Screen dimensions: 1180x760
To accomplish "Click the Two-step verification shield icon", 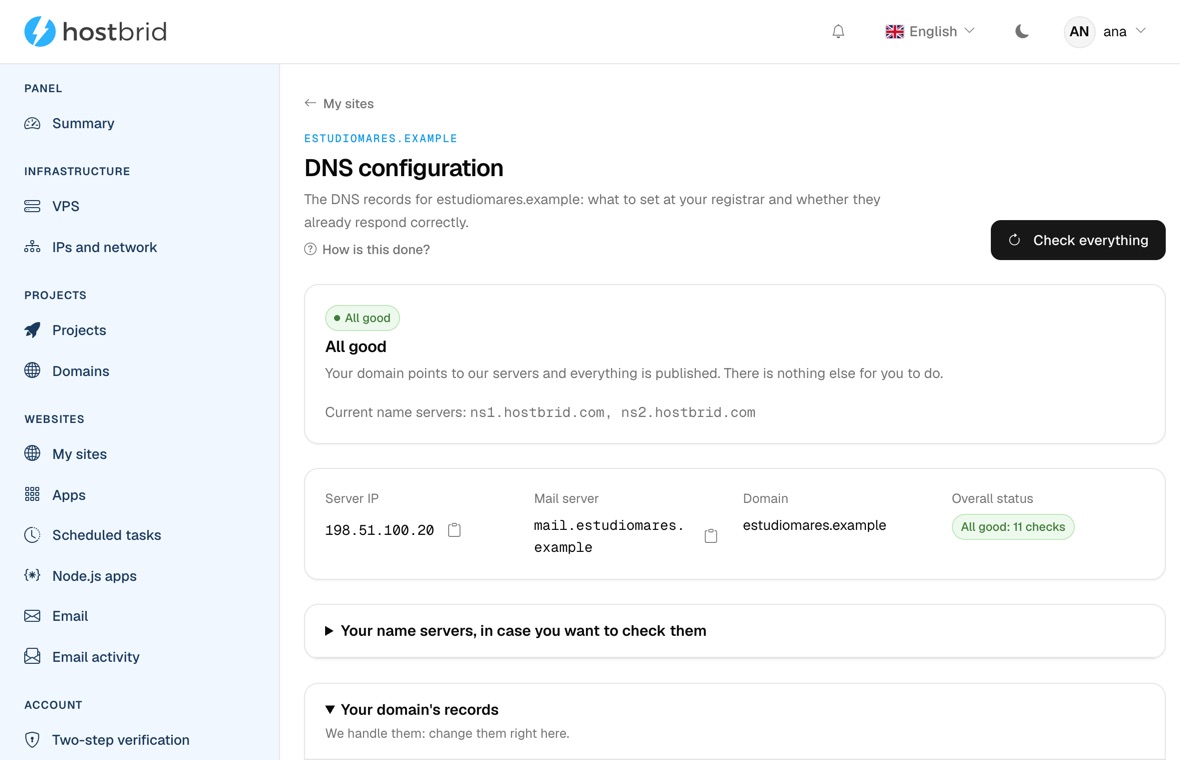I will [32, 740].
